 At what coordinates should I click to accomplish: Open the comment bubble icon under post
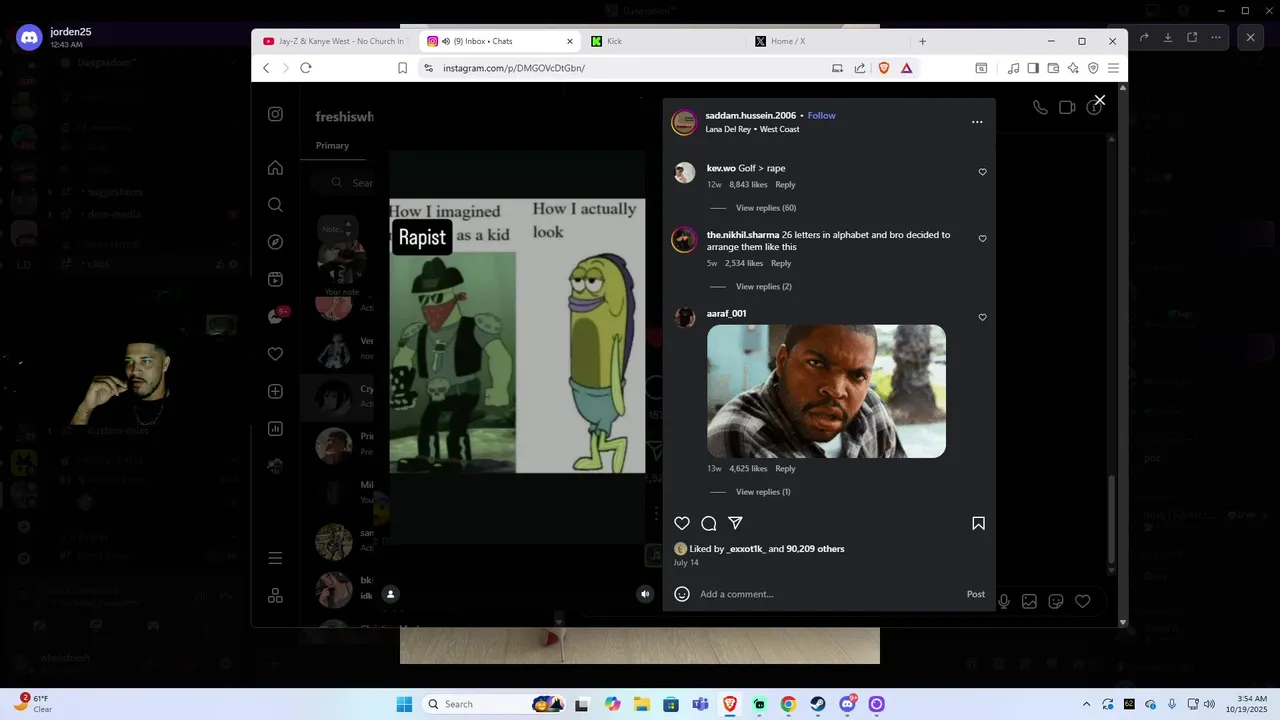(709, 523)
